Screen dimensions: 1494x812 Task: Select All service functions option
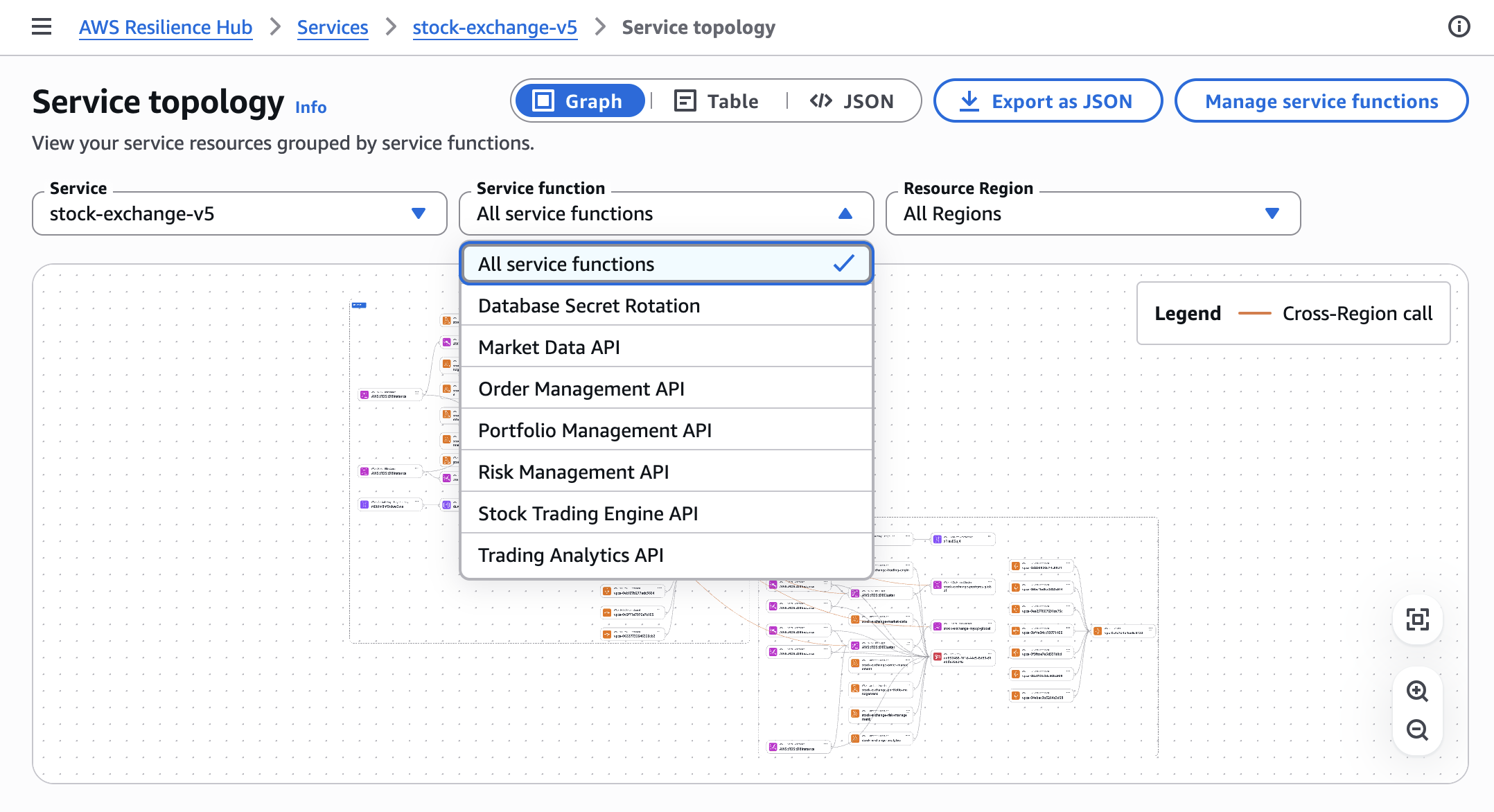coord(667,263)
